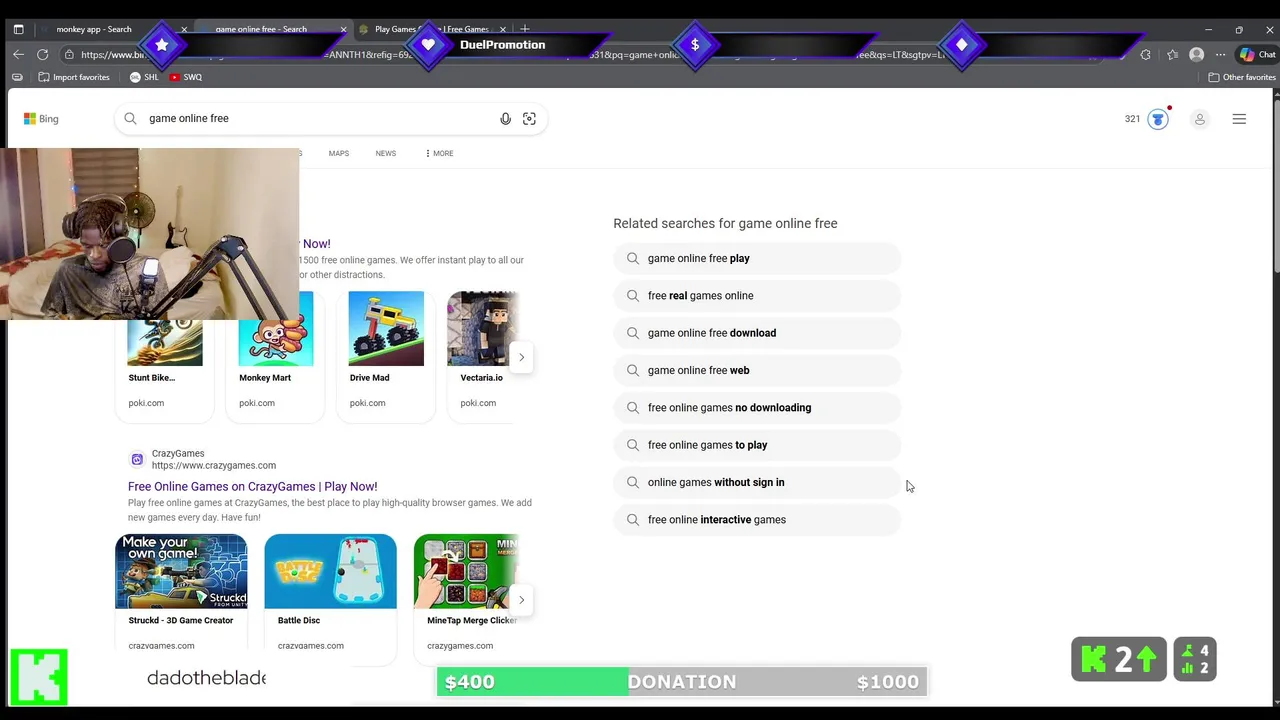This screenshot has height=720, width=1280.
Task: Open the https://www.crazygames.com URL link
Action: point(214,465)
